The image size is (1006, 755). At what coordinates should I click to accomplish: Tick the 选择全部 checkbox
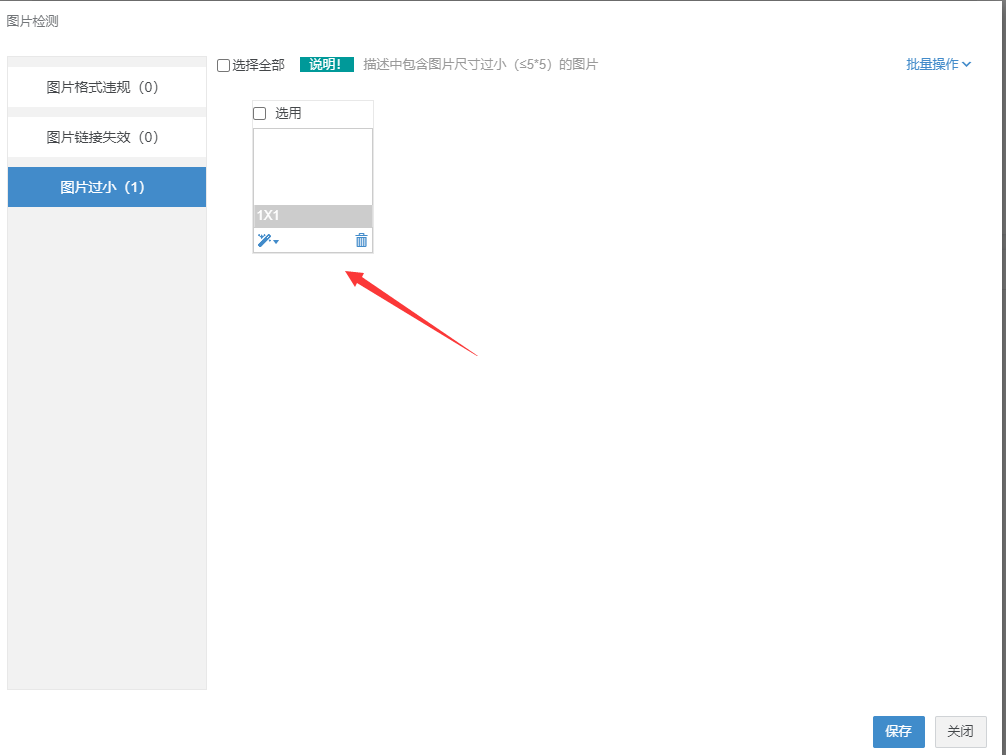(224, 65)
